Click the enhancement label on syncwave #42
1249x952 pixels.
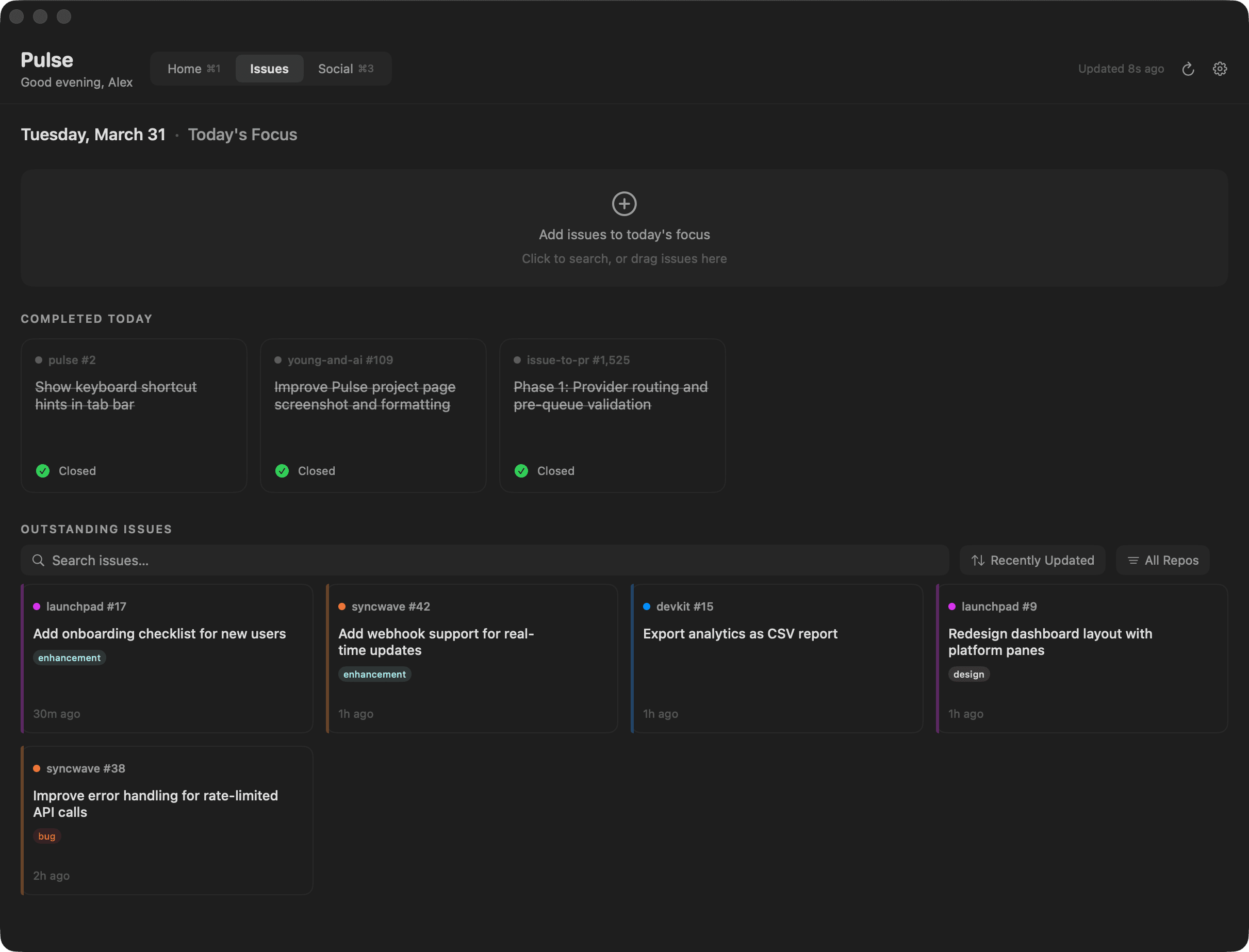374,674
